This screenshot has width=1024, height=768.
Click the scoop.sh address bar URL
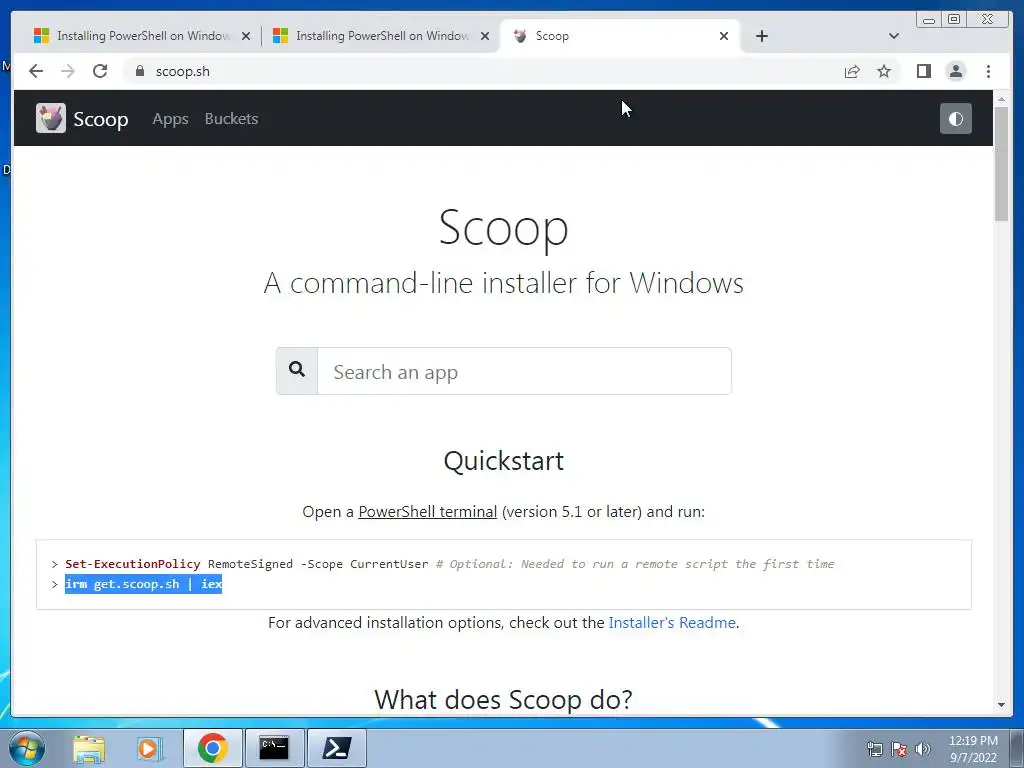183,71
